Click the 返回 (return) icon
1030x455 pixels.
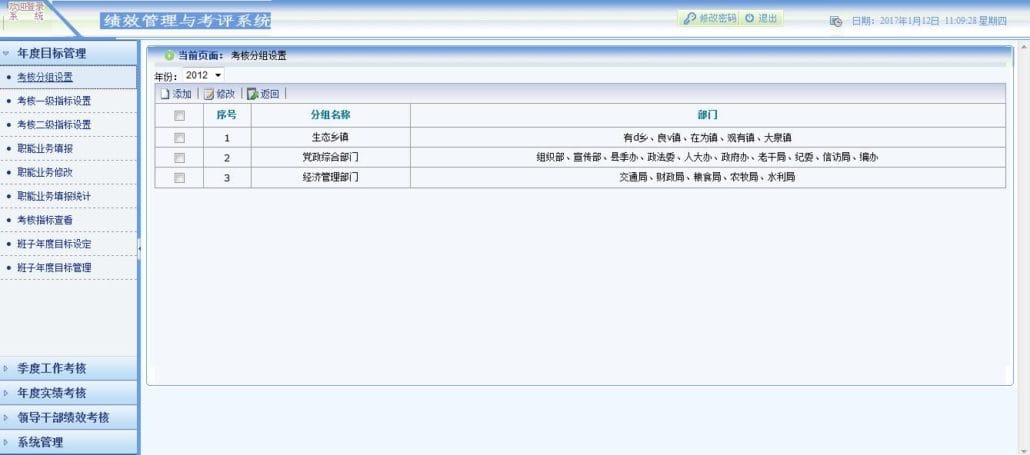pos(252,94)
